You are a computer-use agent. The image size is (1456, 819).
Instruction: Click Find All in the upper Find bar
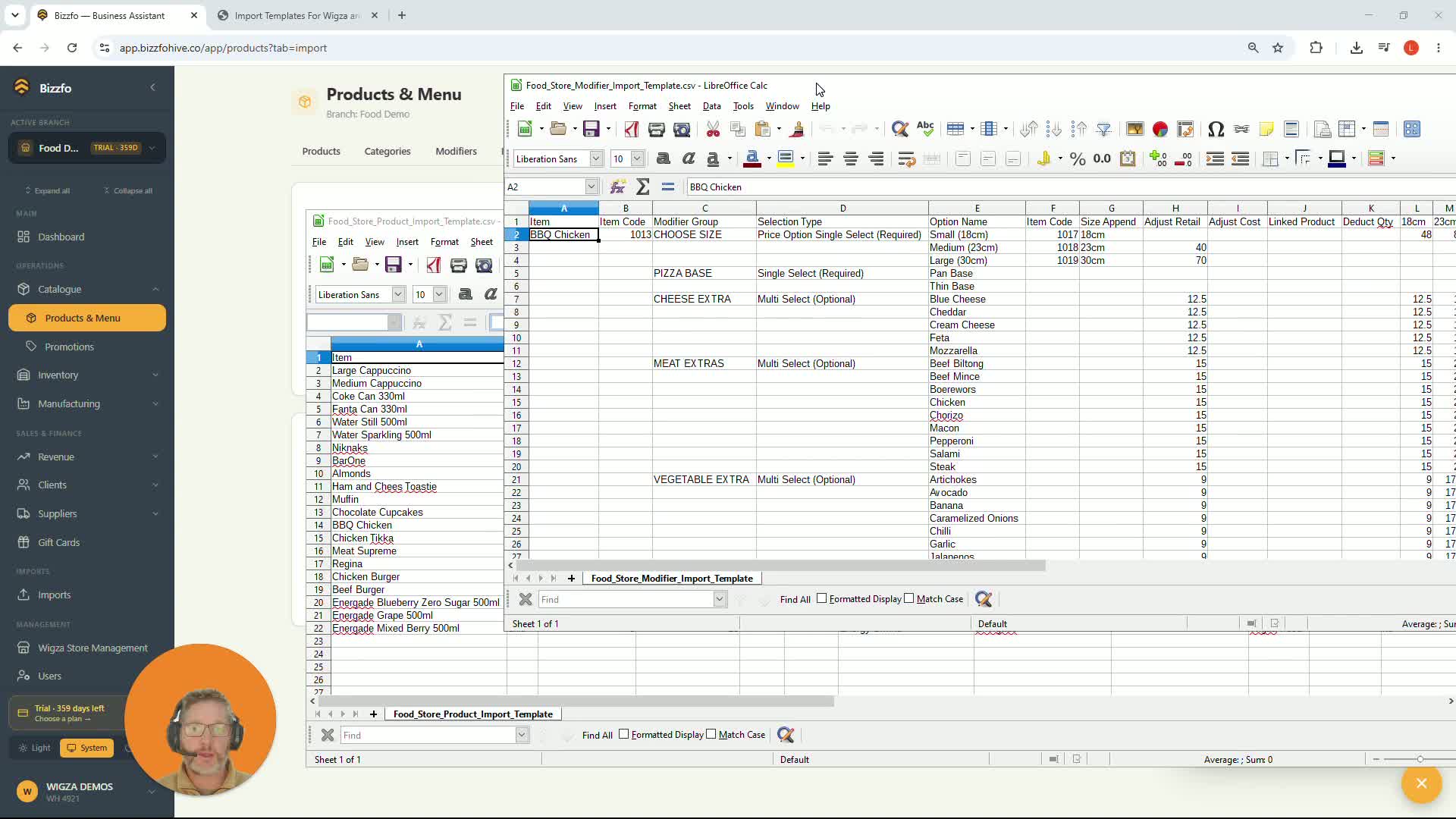tap(795, 599)
